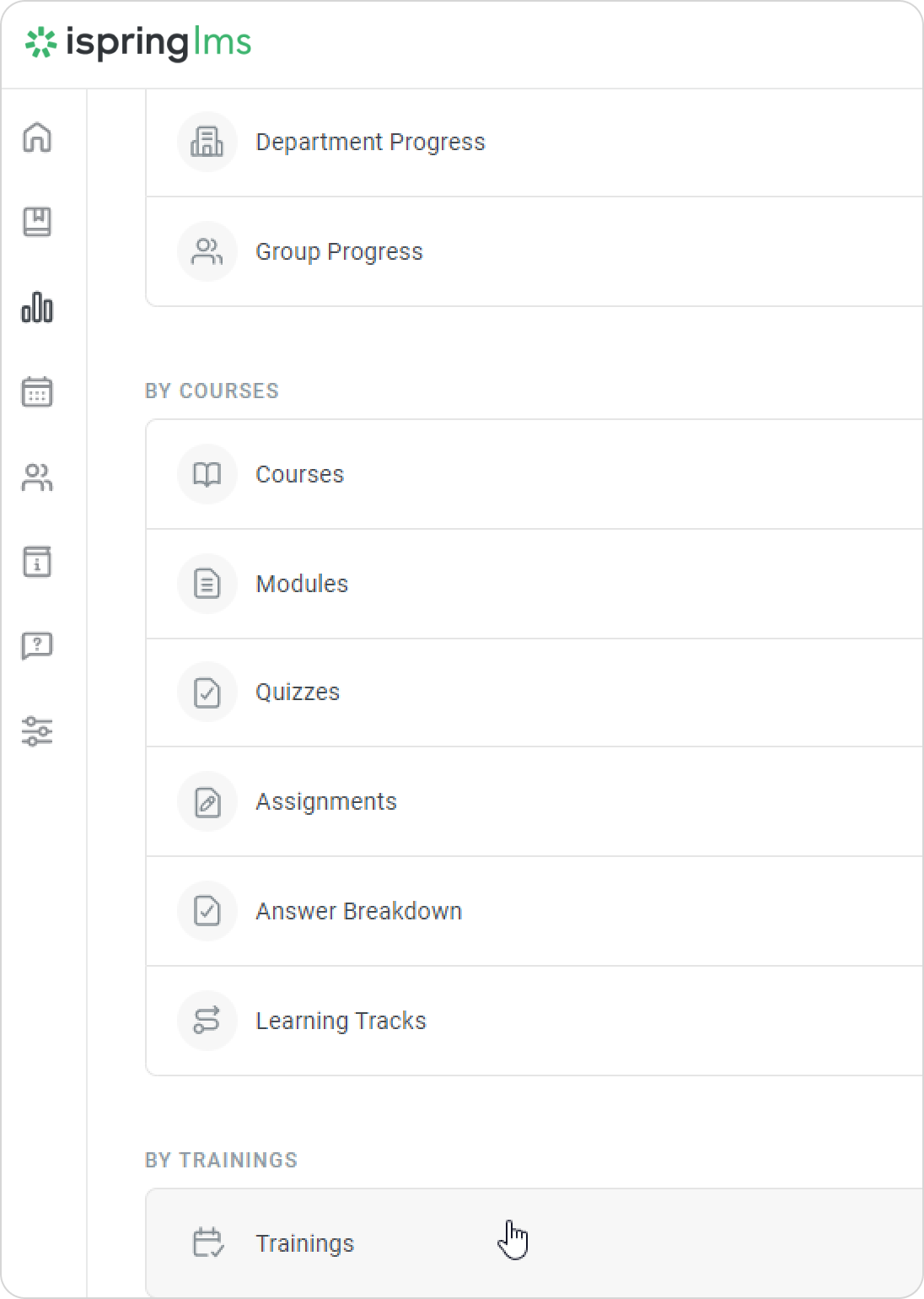Open the help question bubble icon
This screenshot has height=1299, width=924.
[37, 646]
